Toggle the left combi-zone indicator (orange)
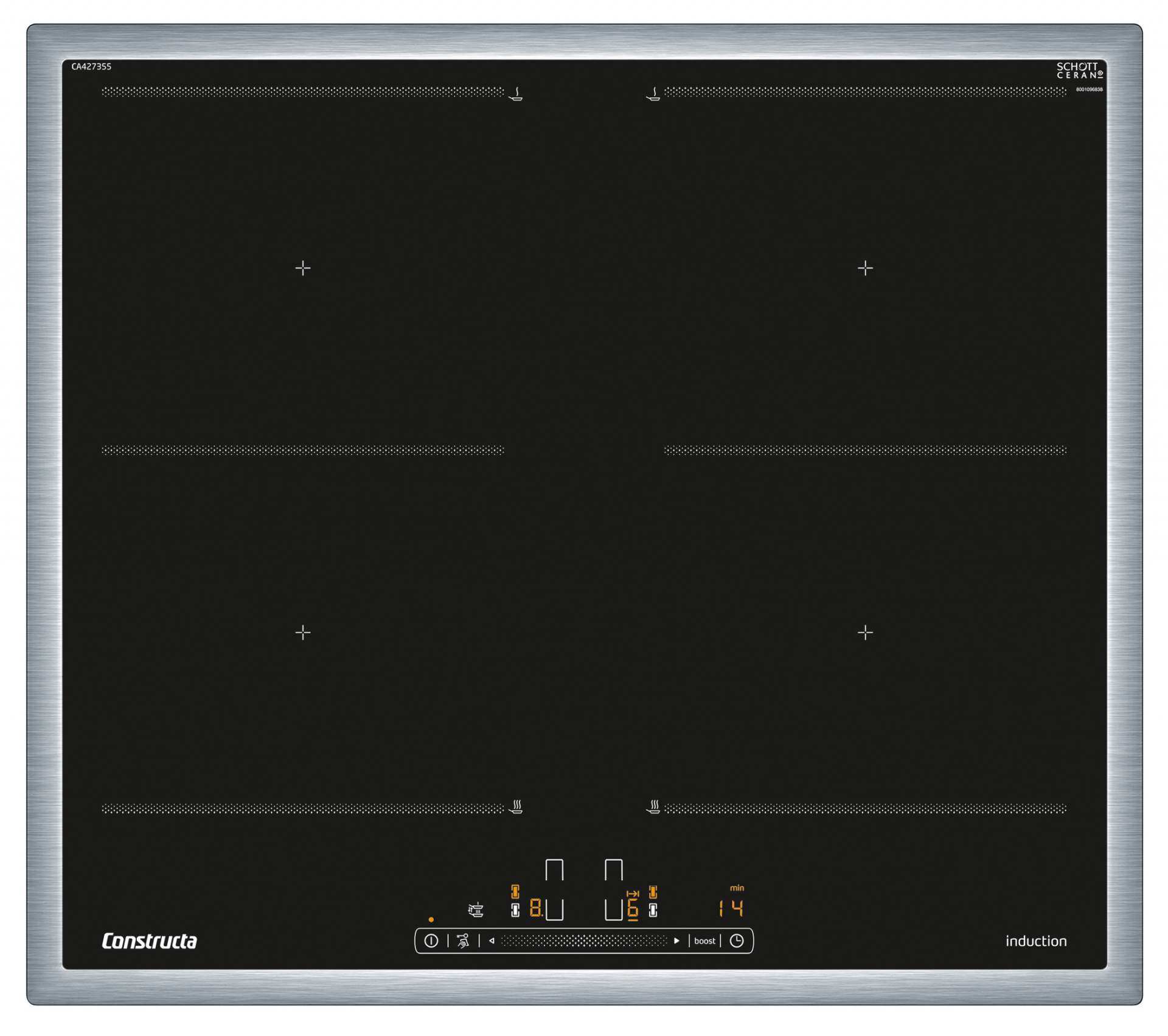The image size is (1168, 1036). (515, 892)
